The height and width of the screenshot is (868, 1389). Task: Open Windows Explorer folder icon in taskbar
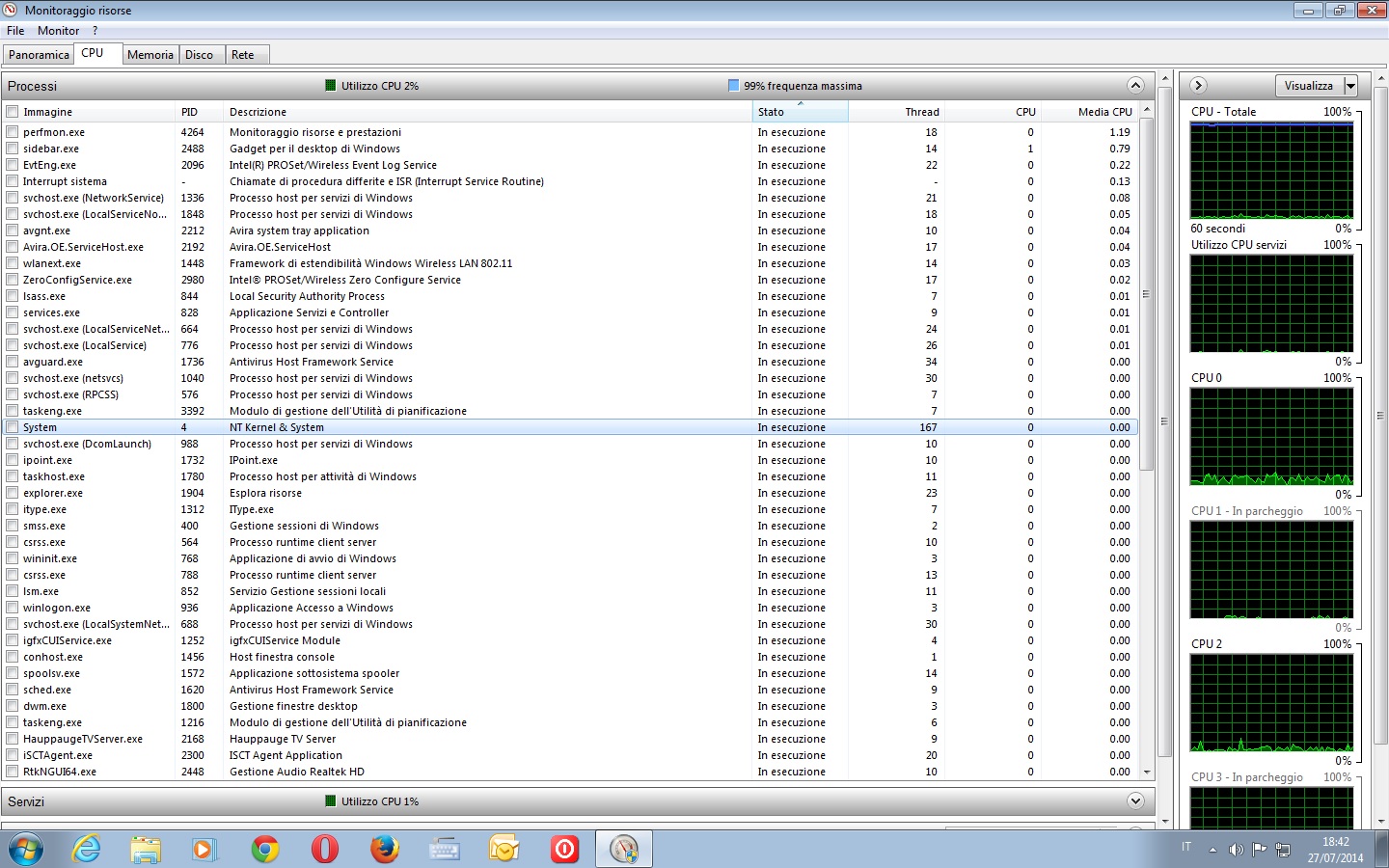(146, 850)
